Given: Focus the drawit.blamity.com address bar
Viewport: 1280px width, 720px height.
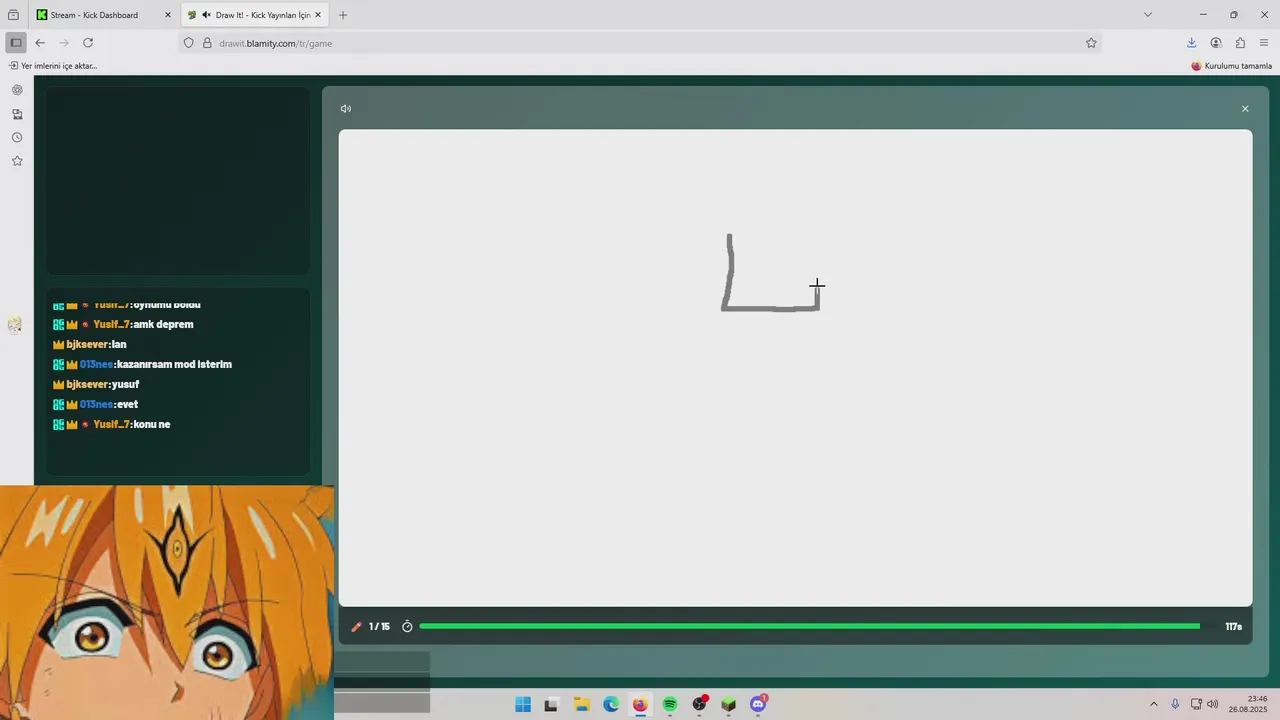Looking at the screenshot, I should [x=640, y=43].
